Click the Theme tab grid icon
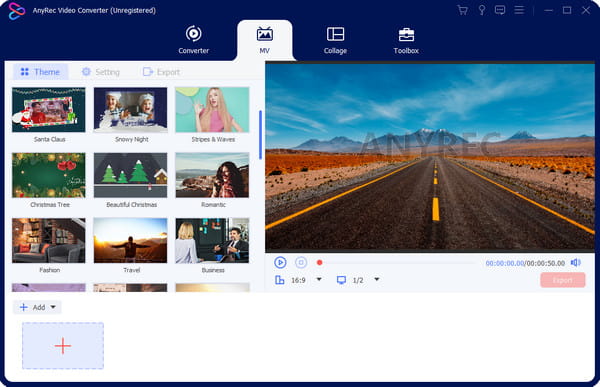600x387 pixels. coord(25,72)
